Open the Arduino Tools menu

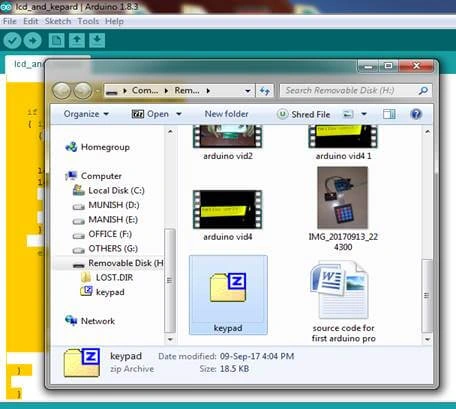click(88, 21)
